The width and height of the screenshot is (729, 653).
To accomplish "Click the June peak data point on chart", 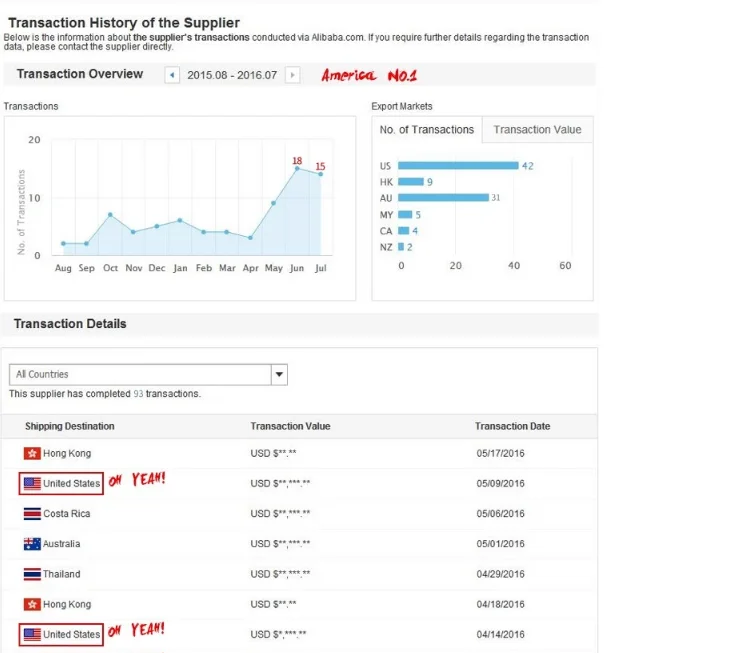I will click(297, 168).
